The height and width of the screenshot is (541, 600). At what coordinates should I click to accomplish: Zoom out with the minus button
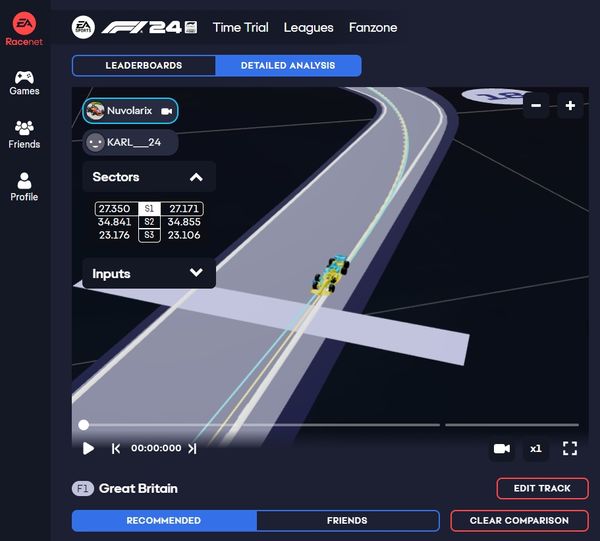tap(536, 105)
